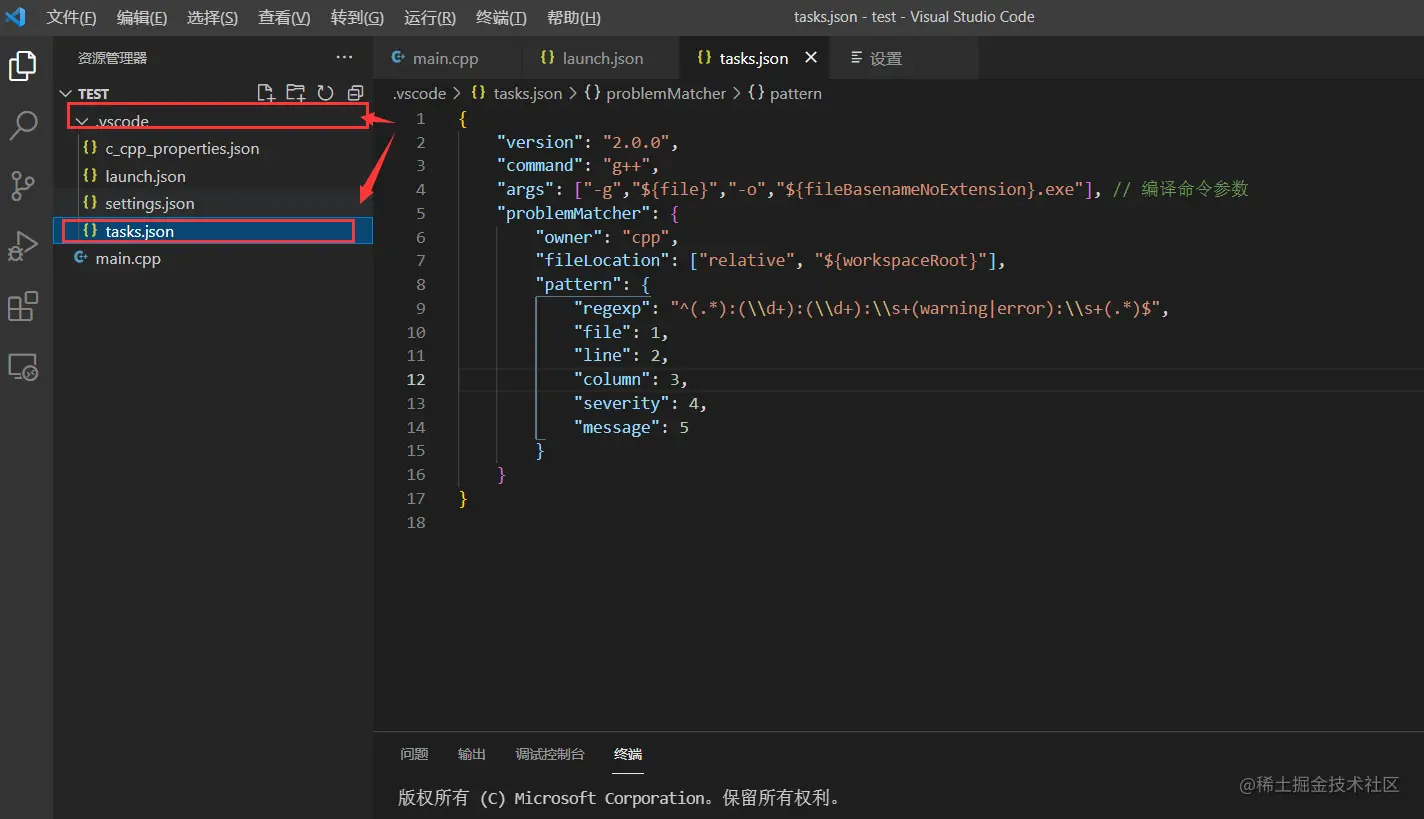Screen dimensions: 1424x819
Task: Open the Extensions view
Action: click(x=24, y=306)
